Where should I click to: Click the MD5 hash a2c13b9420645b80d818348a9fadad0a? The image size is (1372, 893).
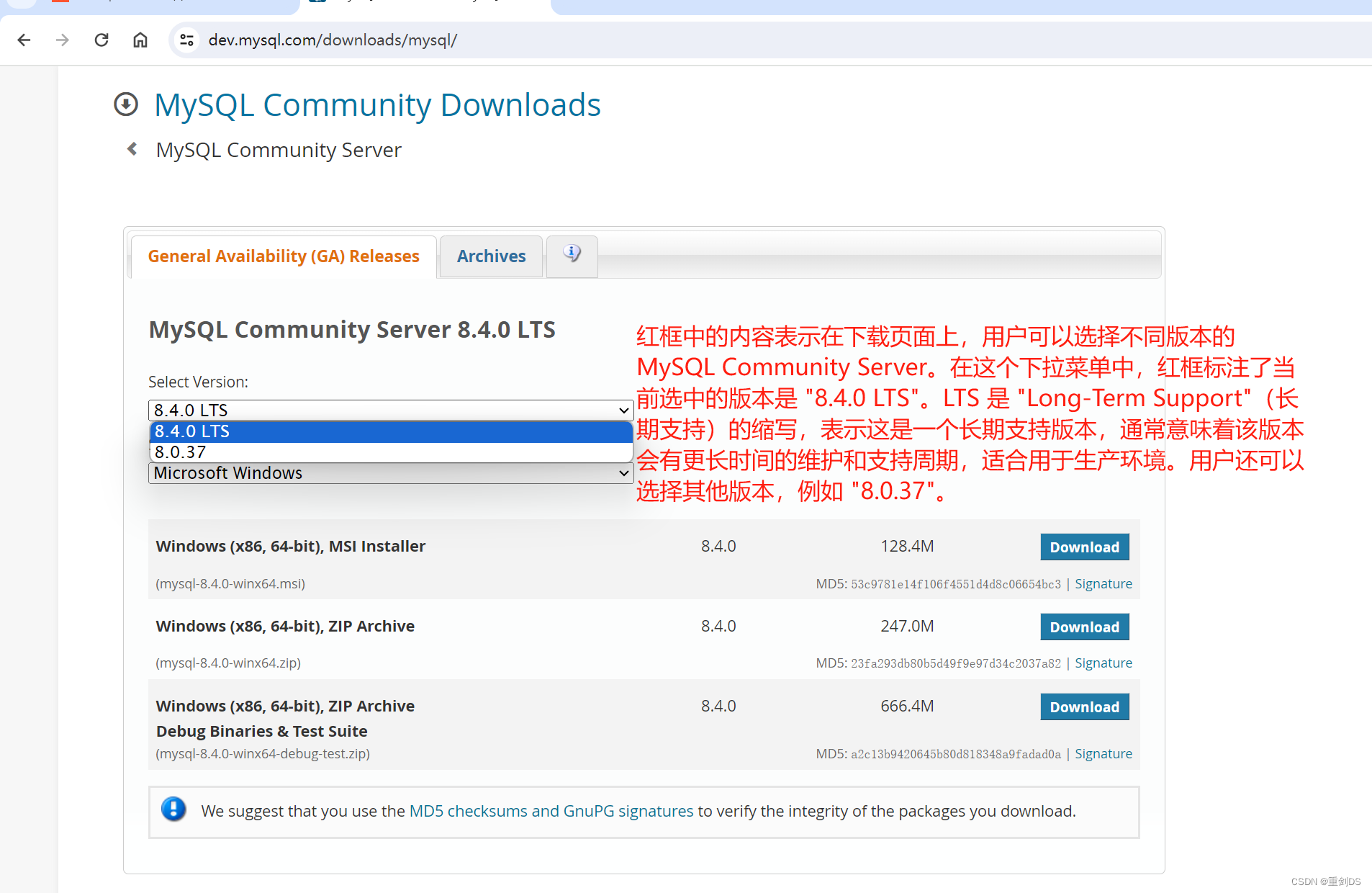click(956, 754)
